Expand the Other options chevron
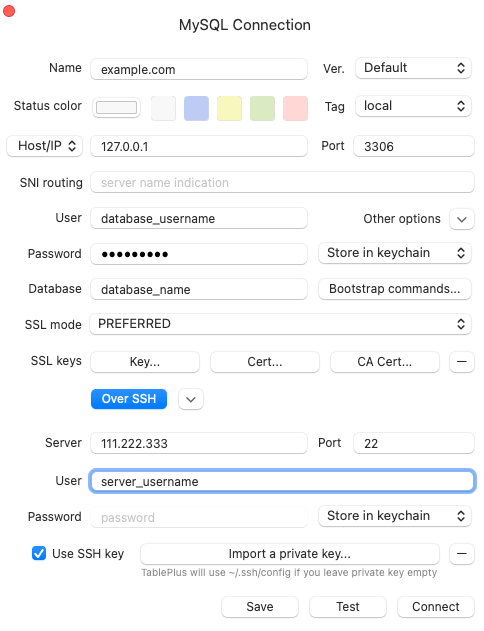 [462, 219]
